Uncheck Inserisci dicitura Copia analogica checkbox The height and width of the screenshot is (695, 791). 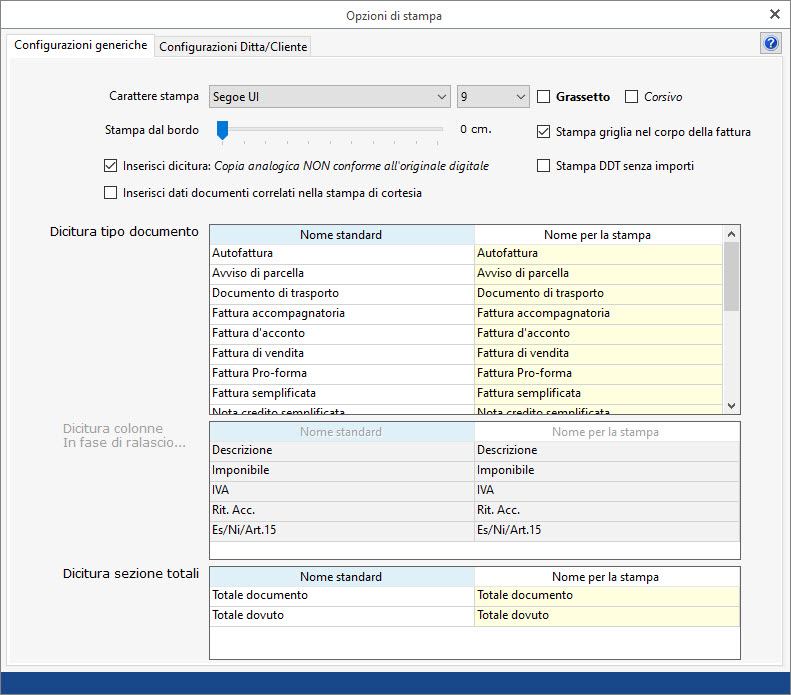coord(110,165)
